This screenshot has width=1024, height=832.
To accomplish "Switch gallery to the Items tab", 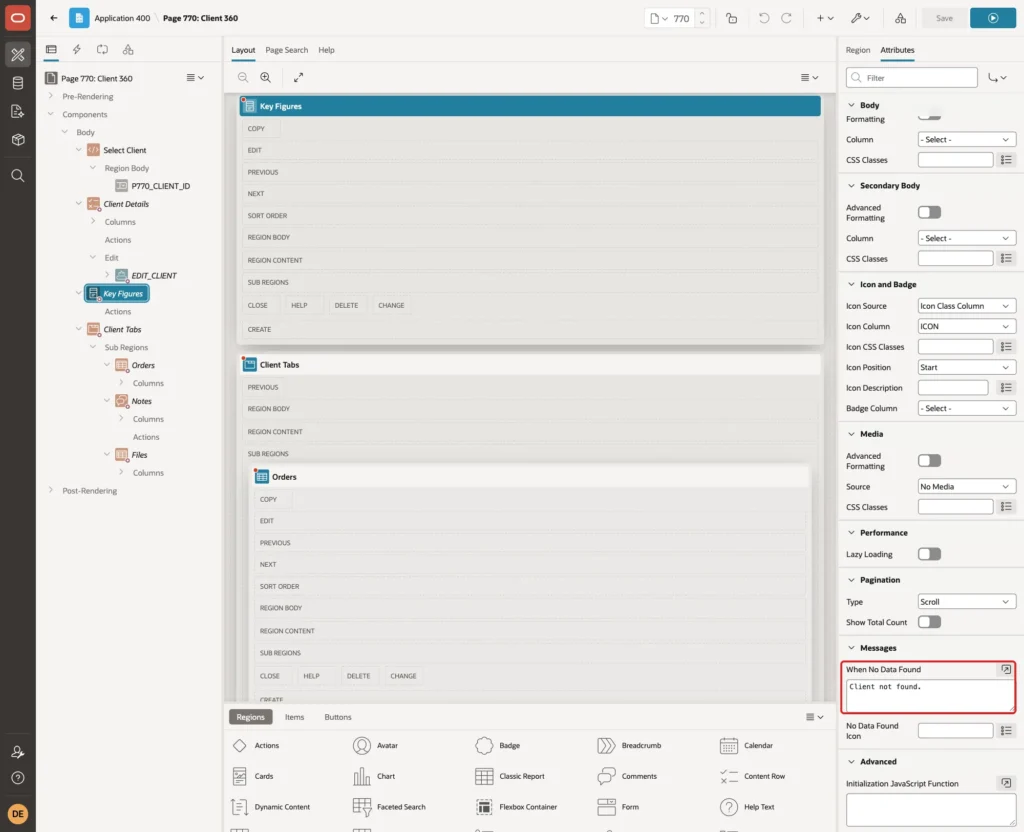I will pyautogui.click(x=295, y=717).
